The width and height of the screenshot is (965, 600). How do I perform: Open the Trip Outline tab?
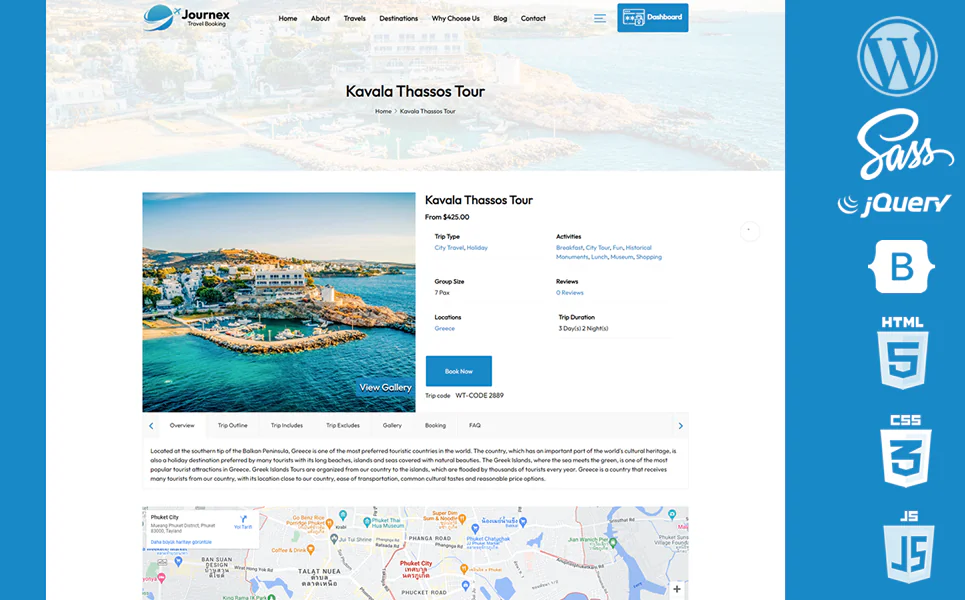[232, 425]
